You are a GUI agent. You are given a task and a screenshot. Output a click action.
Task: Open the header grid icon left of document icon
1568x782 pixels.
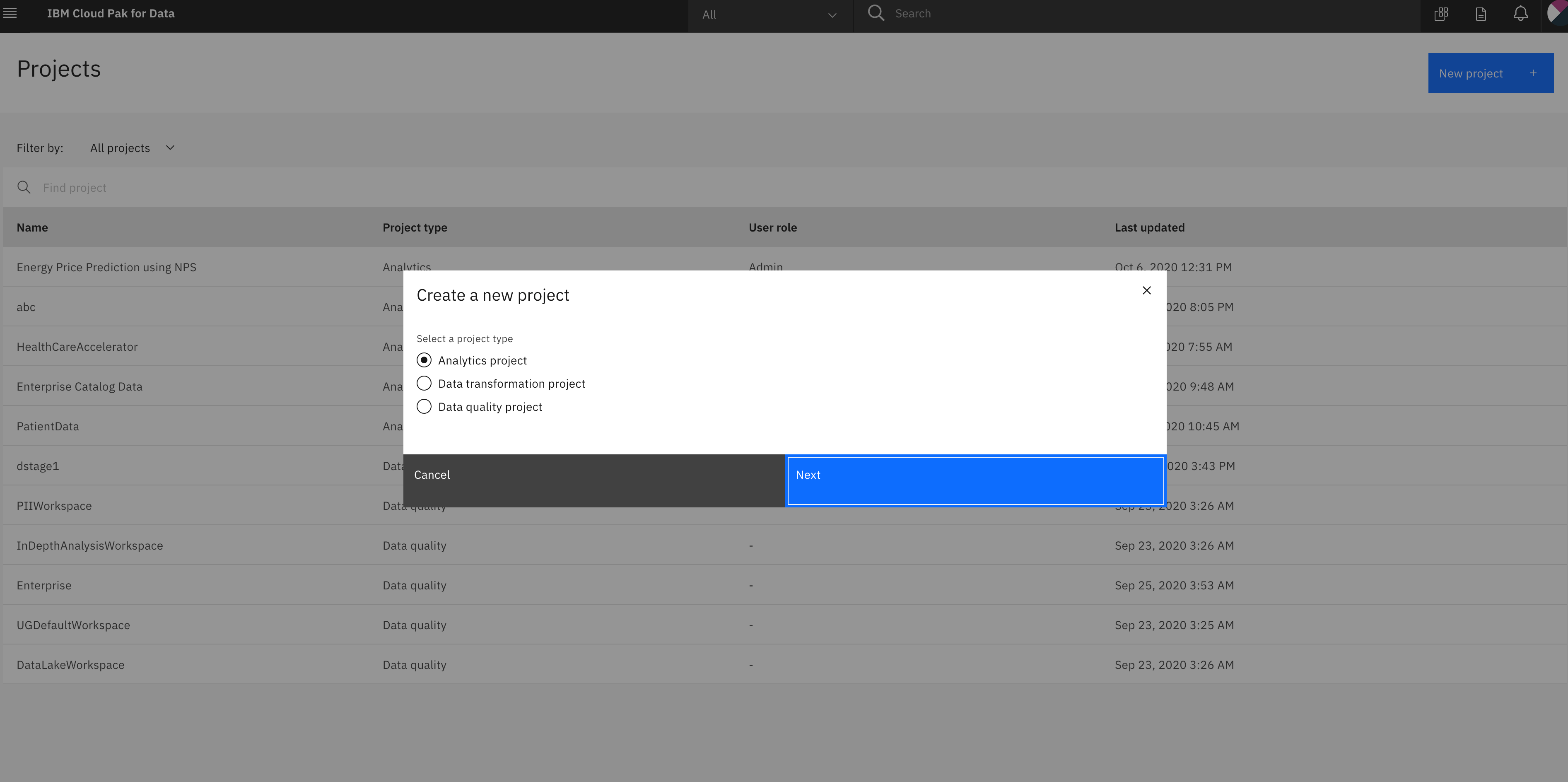[x=1441, y=14]
